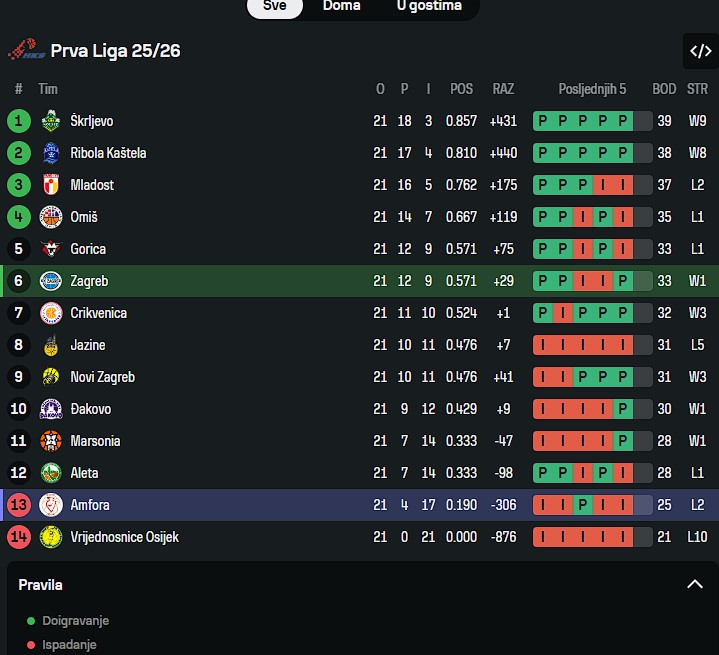This screenshot has width=719, height=655.
Task: Click the Jazine last five form bar
Action: coord(592,345)
